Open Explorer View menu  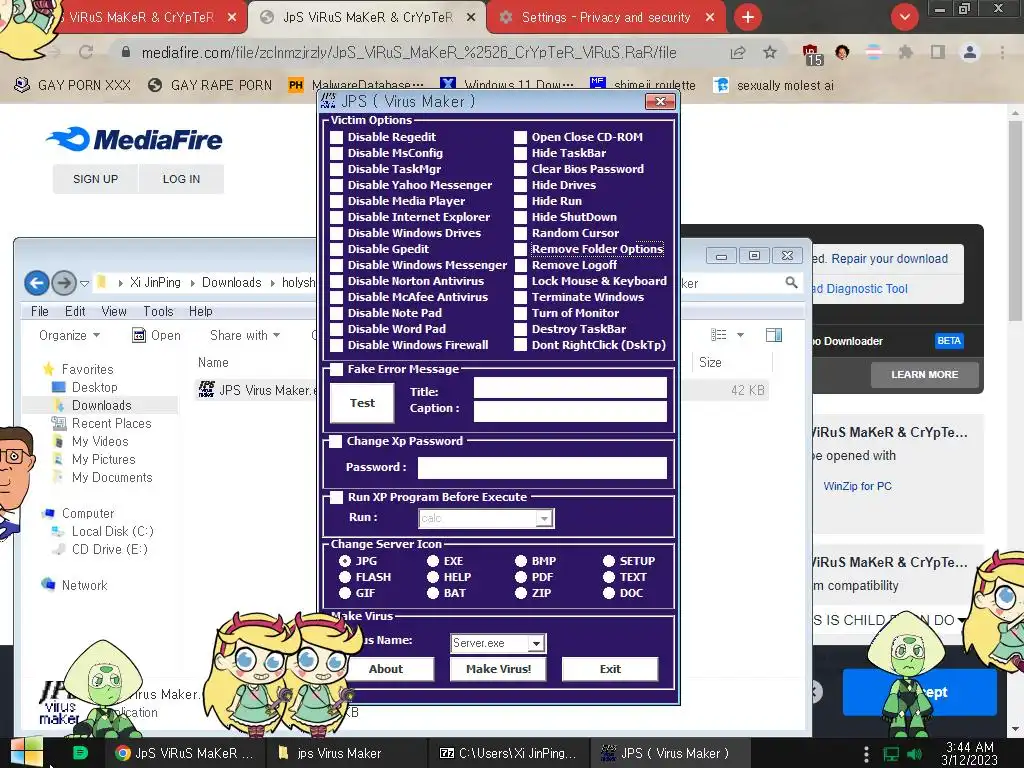(114, 312)
